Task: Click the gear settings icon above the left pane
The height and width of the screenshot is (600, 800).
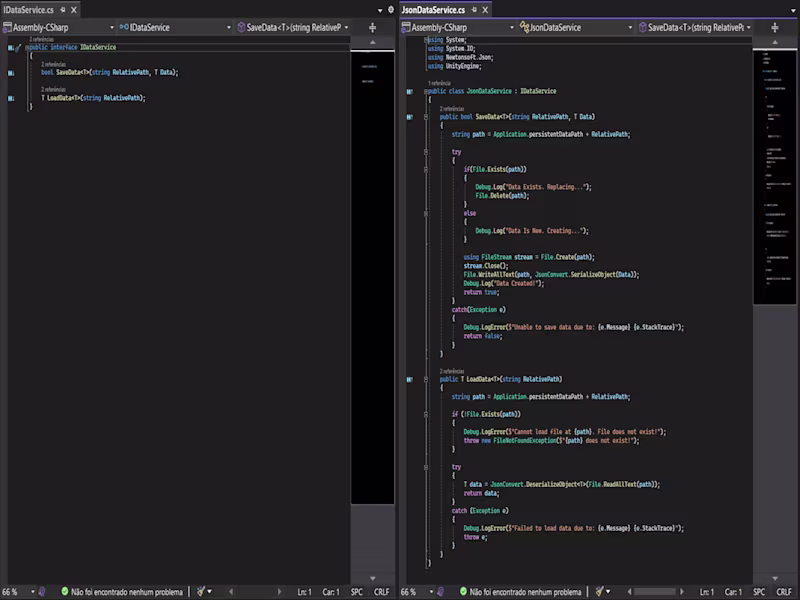Action: (x=391, y=9)
